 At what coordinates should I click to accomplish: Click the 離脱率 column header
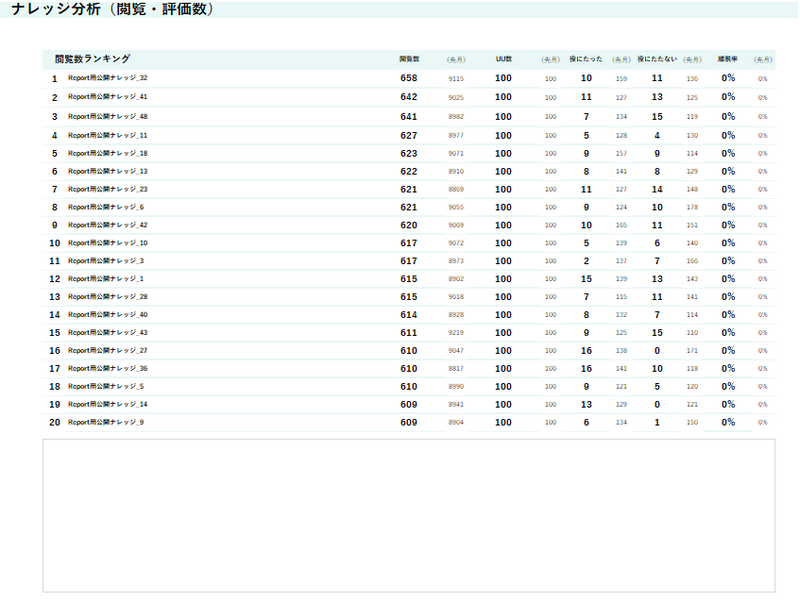[x=728, y=59]
